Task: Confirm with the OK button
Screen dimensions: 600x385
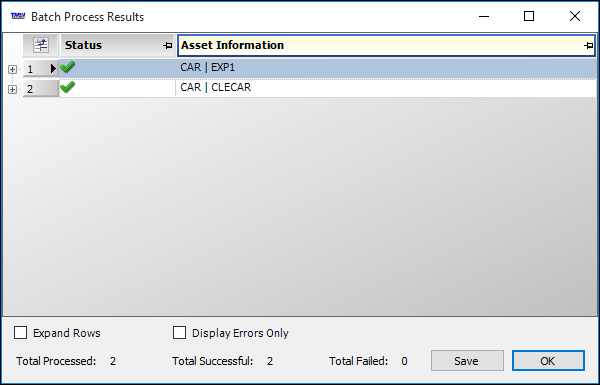Action: [548, 361]
